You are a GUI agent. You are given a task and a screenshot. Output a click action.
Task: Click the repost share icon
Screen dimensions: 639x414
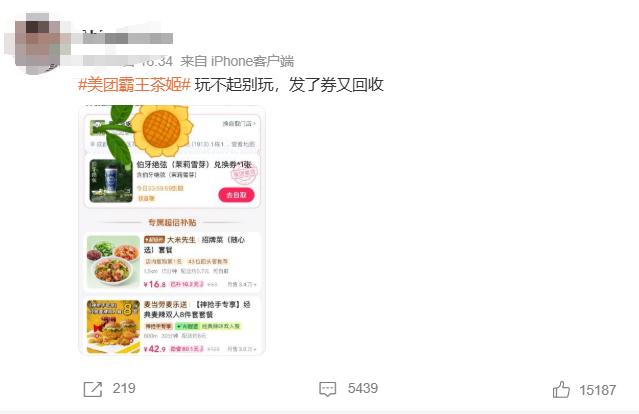(x=93, y=389)
